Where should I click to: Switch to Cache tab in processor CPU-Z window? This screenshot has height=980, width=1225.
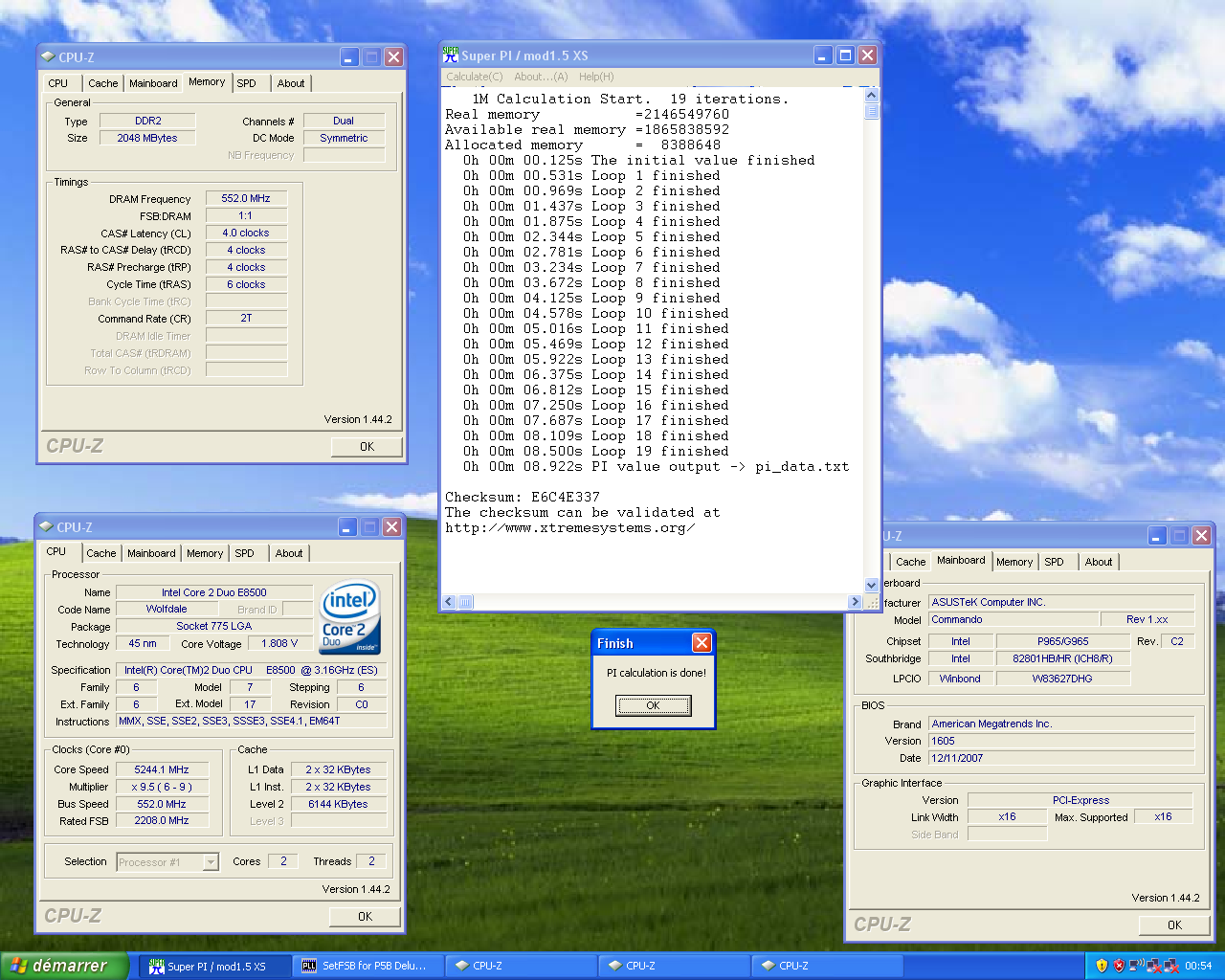pos(101,553)
